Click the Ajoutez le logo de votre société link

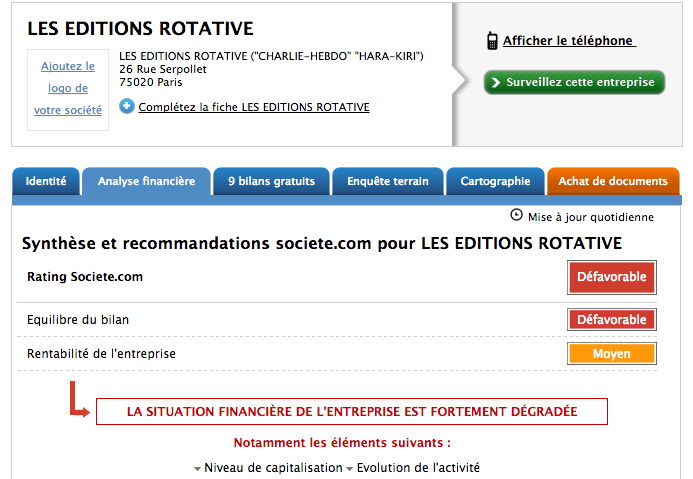coord(68,88)
